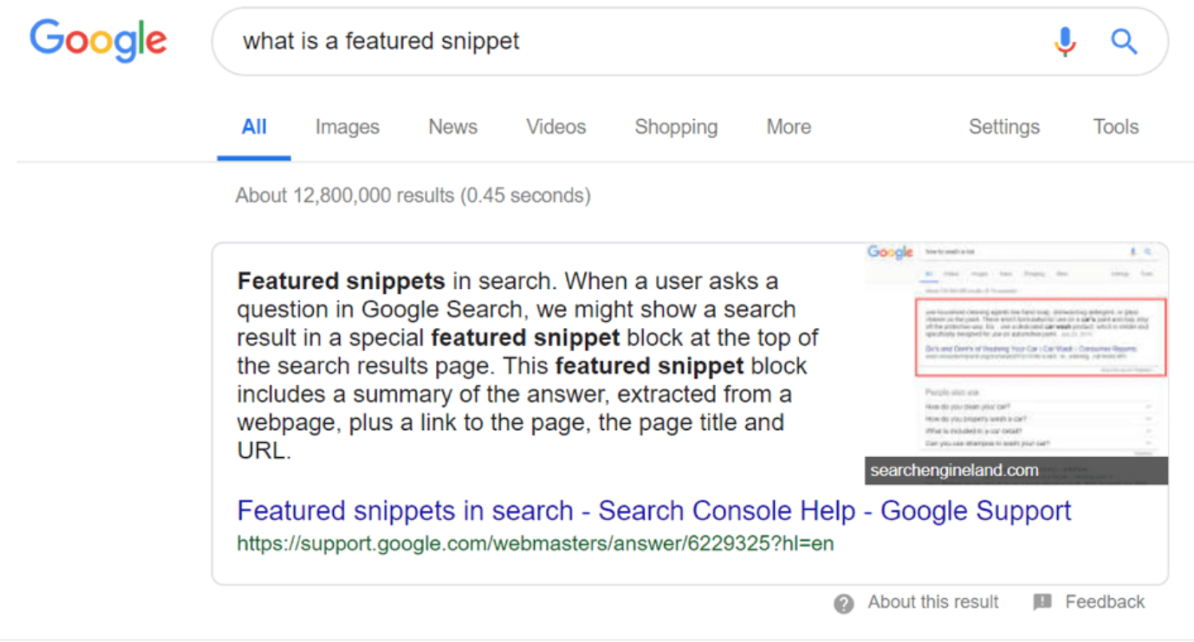
Task: Click inside the search query input field
Action: click(x=500, y=42)
